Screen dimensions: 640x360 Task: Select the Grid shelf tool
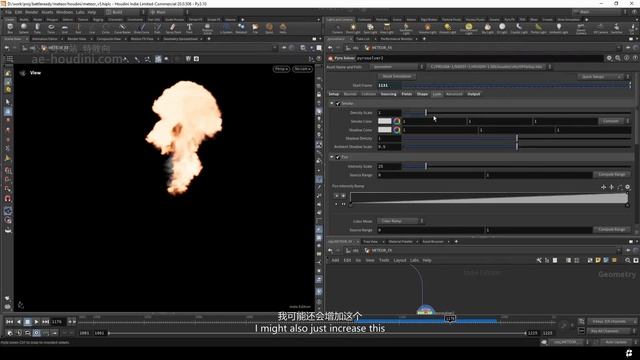tap(65, 28)
